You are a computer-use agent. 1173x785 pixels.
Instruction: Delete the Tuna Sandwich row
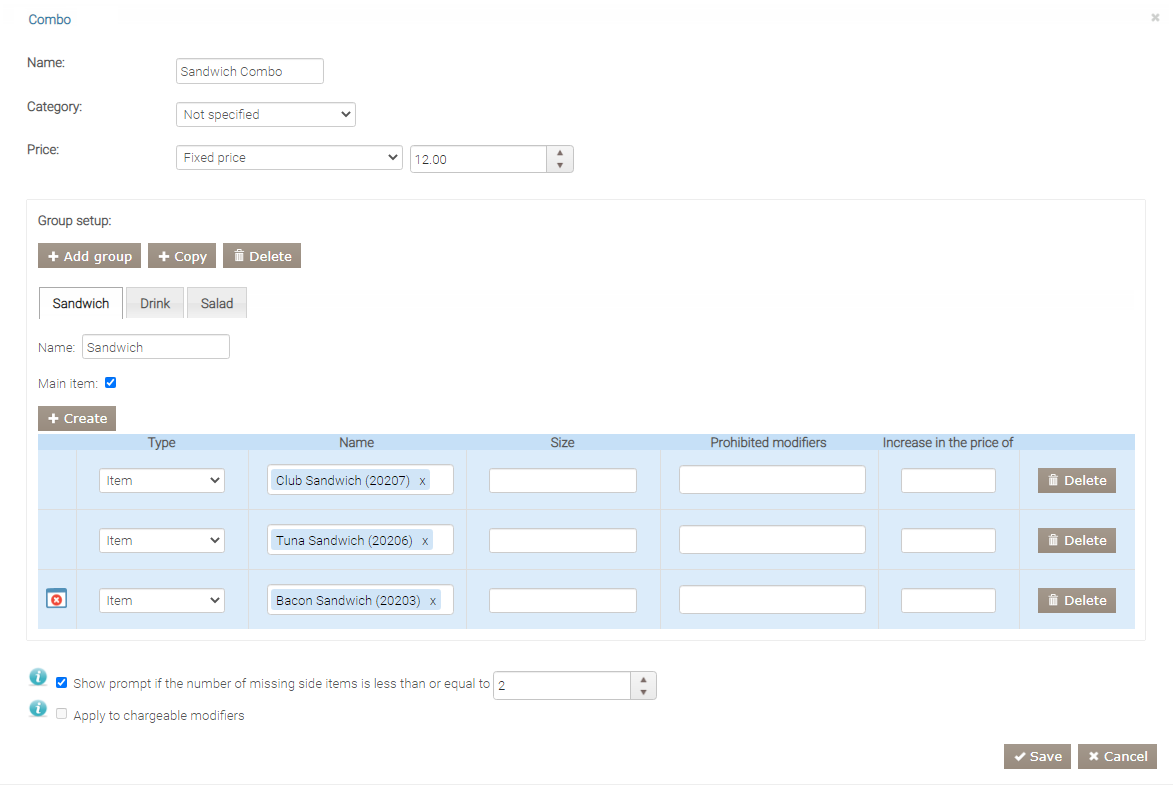pyautogui.click(x=1076, y=540)
